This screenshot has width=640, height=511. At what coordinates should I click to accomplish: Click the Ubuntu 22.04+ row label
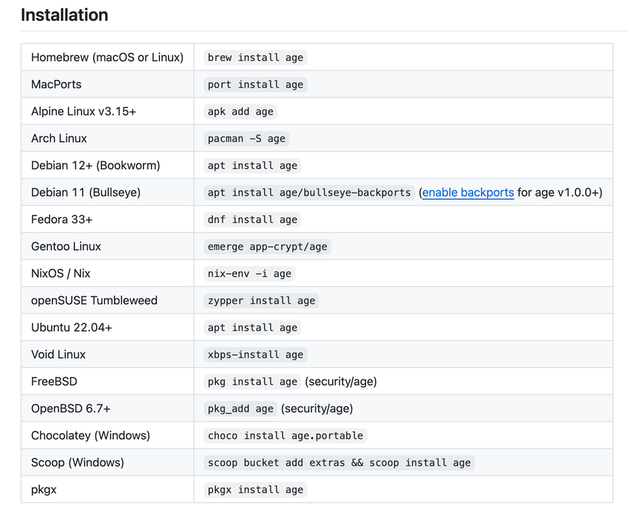(x=72, y=327)
